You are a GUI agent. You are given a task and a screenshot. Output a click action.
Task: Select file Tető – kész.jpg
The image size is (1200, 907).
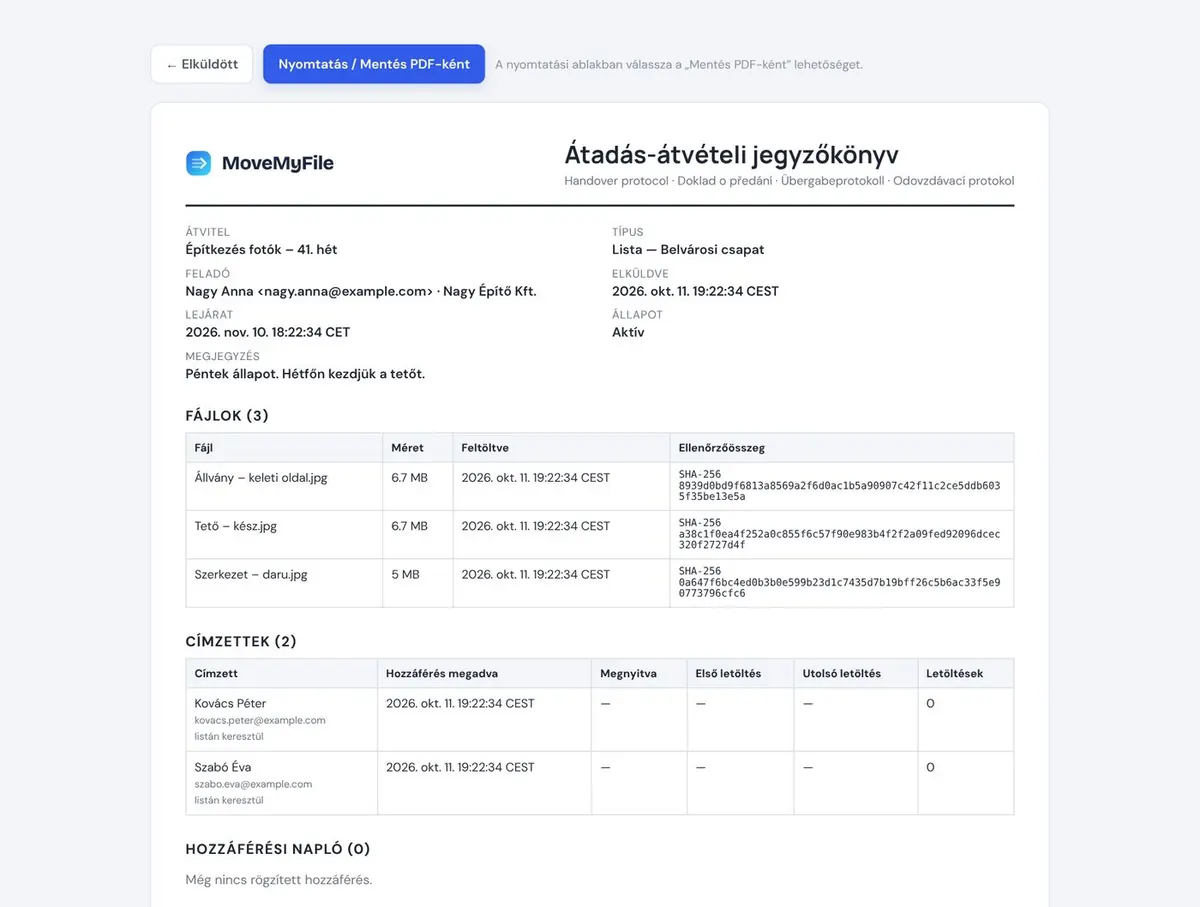[x=236, y=526]
